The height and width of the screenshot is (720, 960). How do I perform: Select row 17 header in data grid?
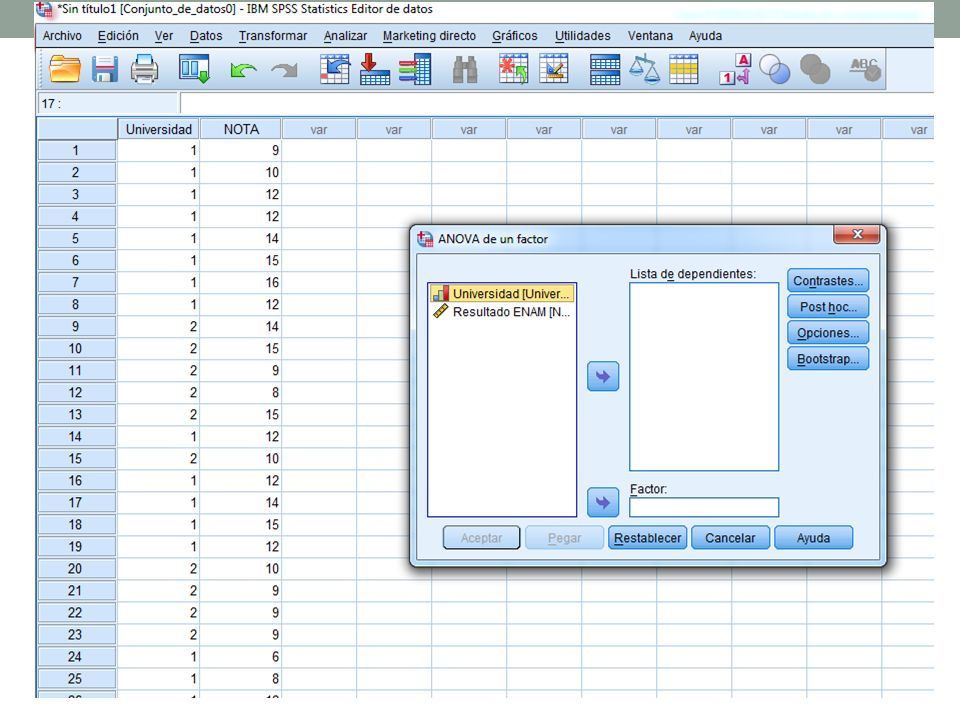pyautogui.click(x=76, y=503)
